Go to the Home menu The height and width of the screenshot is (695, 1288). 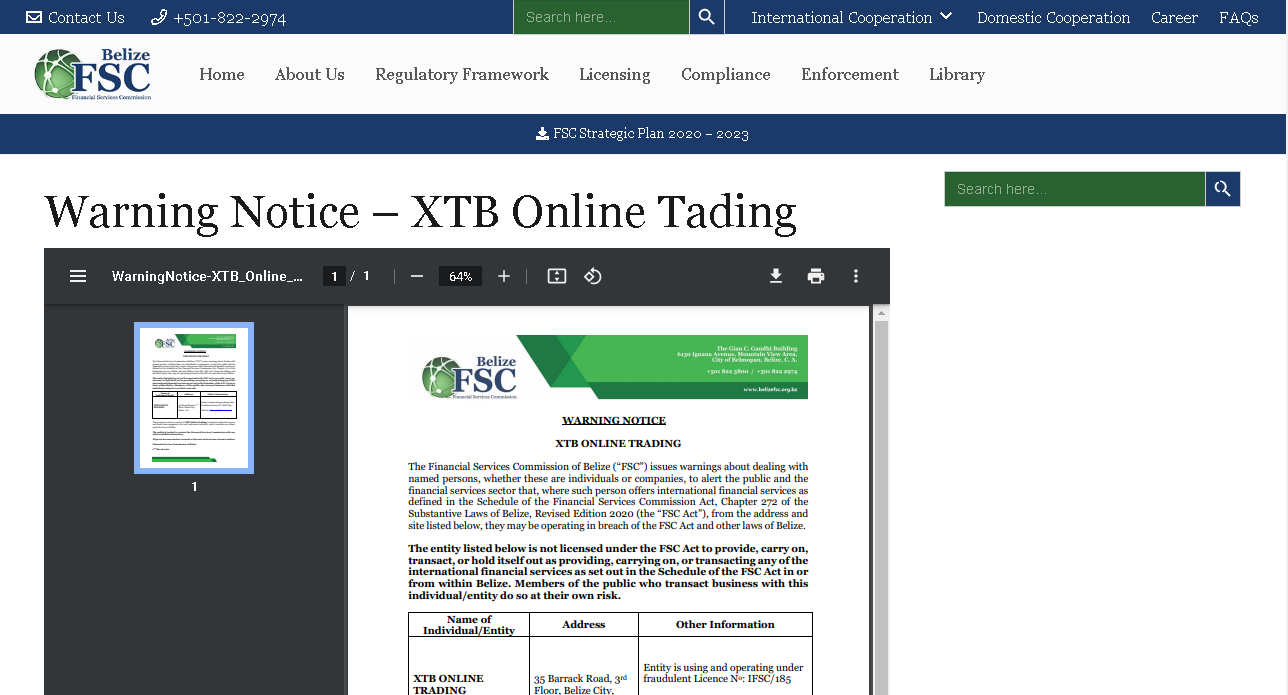(x=222, y=74)
